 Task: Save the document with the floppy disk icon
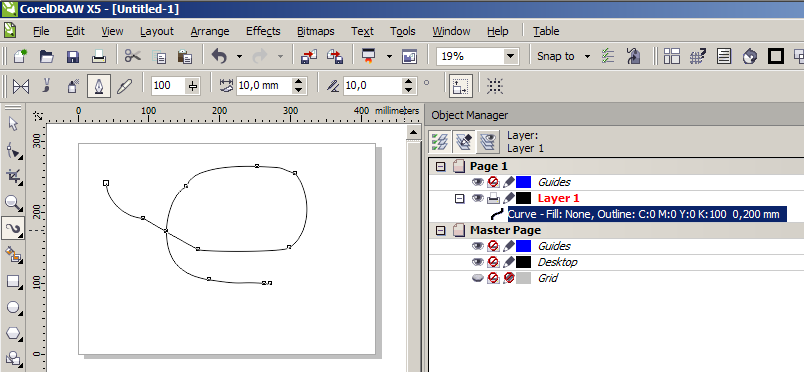click(73, 56)
